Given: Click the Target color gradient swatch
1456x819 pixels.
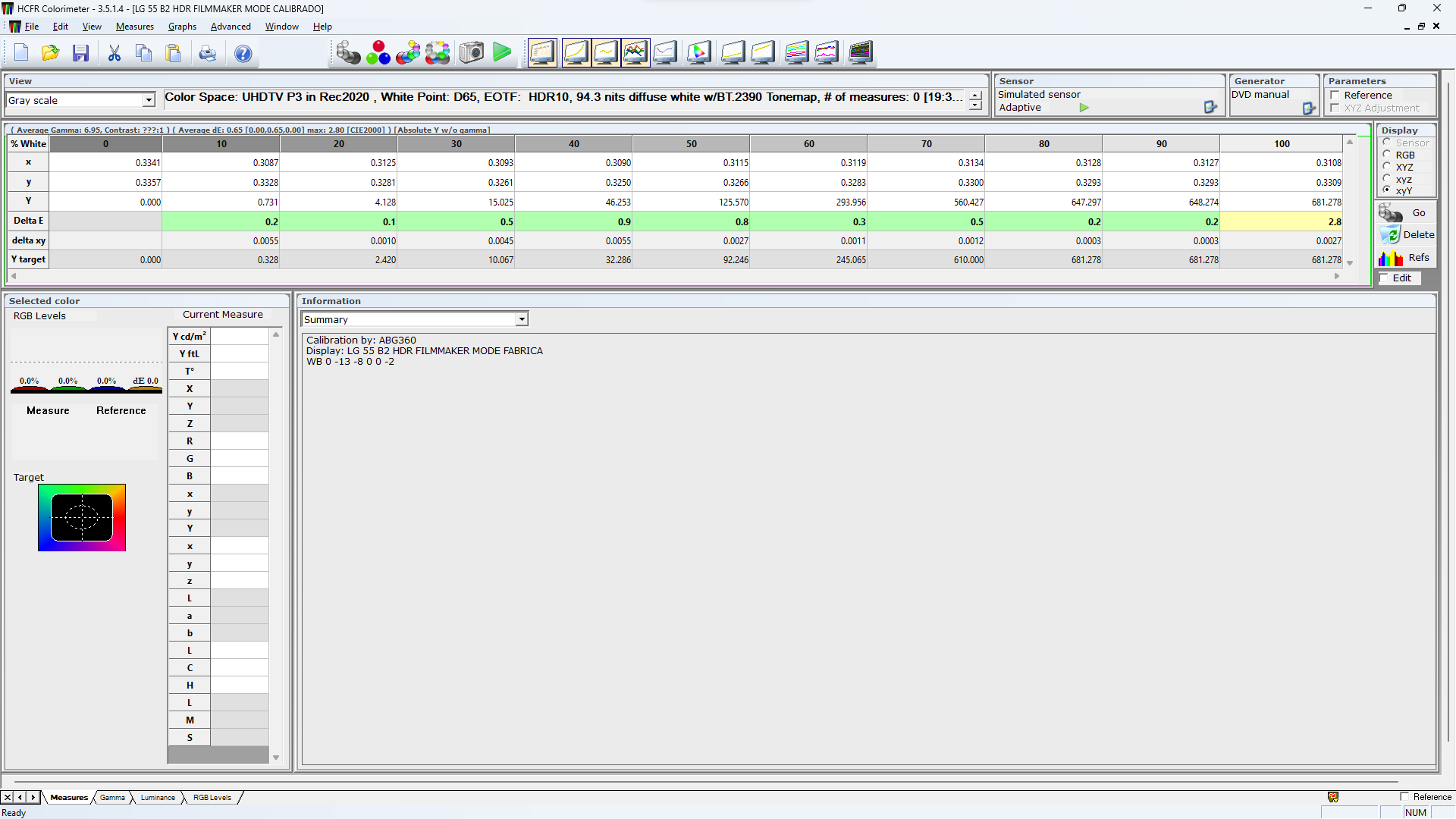Looking at the screenshot, I should tap(82, 517).
